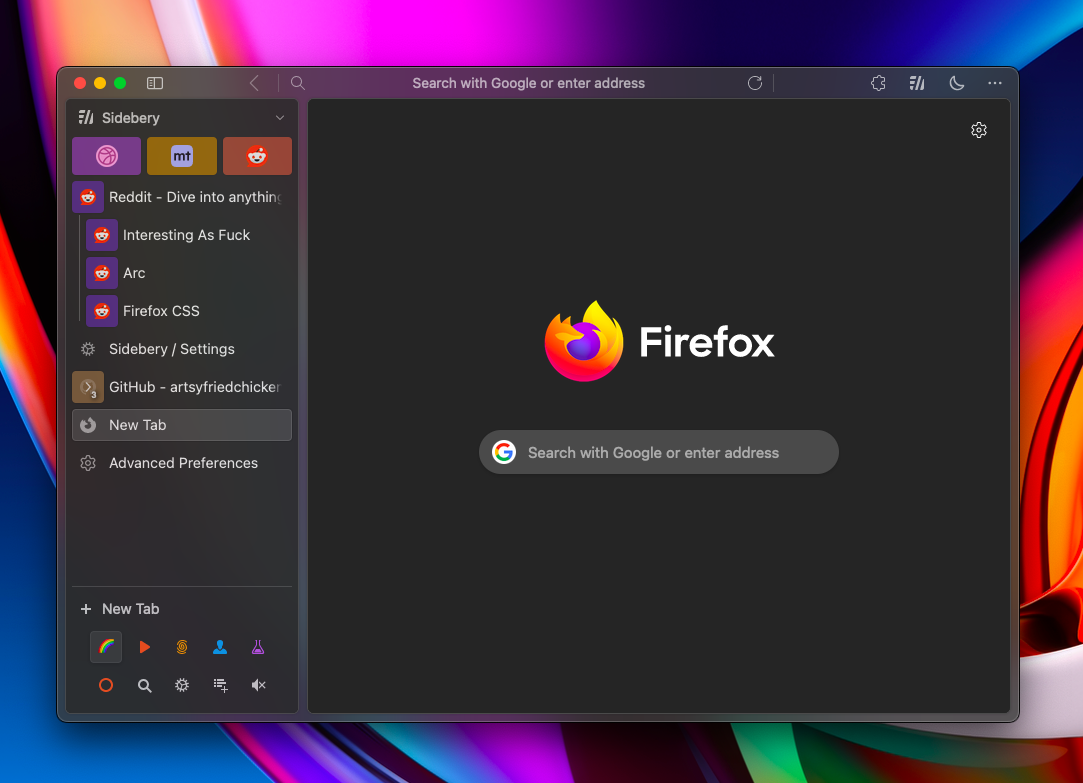Open the Advanced Preferences tab
This screenshot has height=783, width=1083.
pos(182,463)
